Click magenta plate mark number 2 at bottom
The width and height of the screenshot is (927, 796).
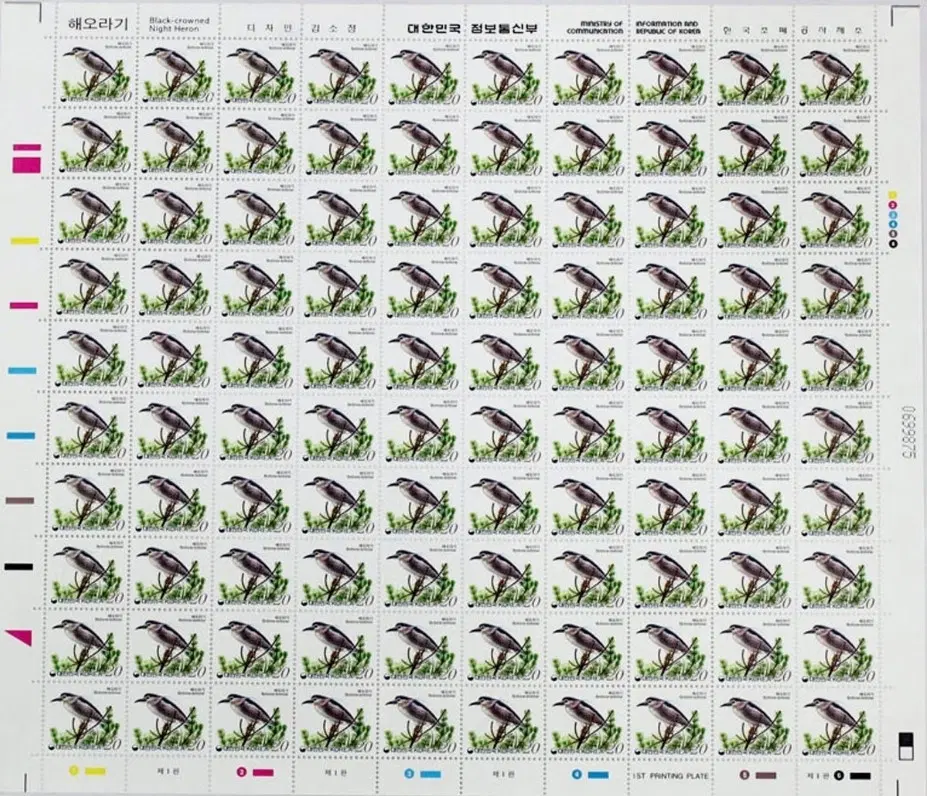coord(255,772)
